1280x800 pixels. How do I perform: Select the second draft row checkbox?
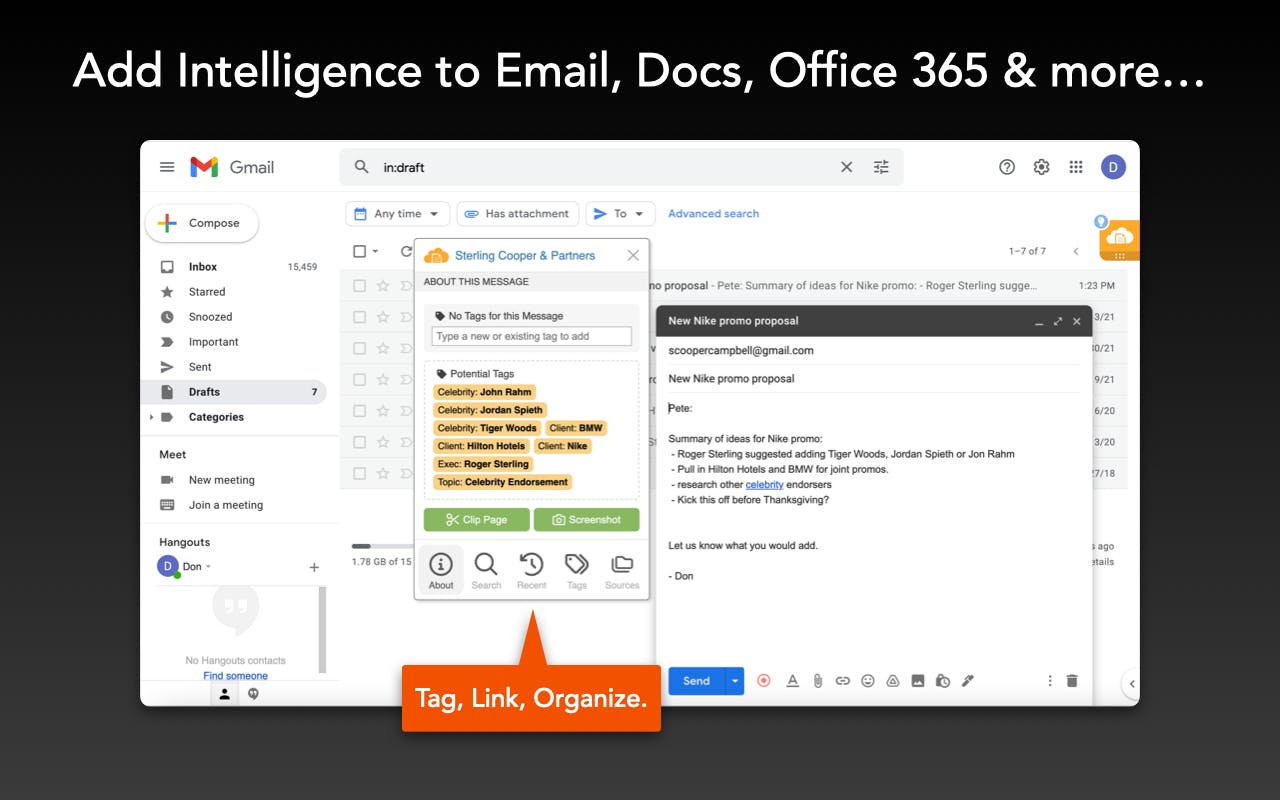point(359,317)
